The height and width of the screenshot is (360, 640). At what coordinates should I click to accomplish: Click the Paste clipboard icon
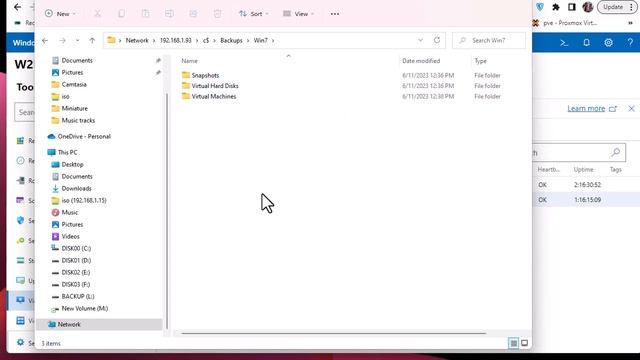tap(145, 14)
